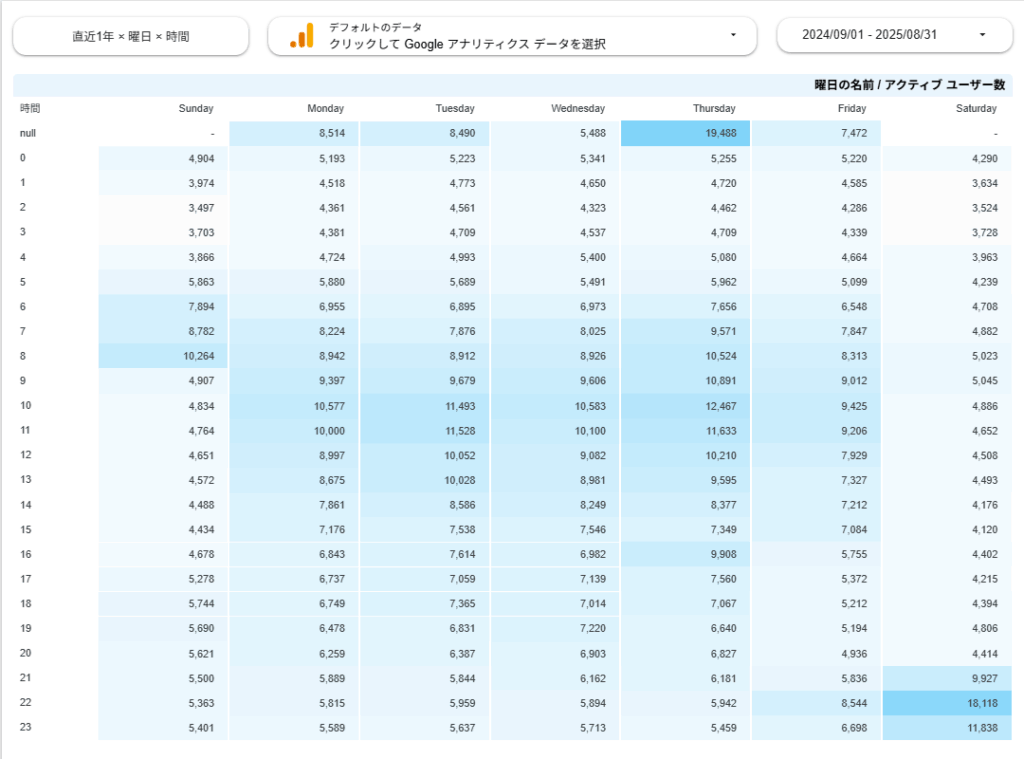Sort by the Monday column header
1024x759 pixels.
point(325,108)
